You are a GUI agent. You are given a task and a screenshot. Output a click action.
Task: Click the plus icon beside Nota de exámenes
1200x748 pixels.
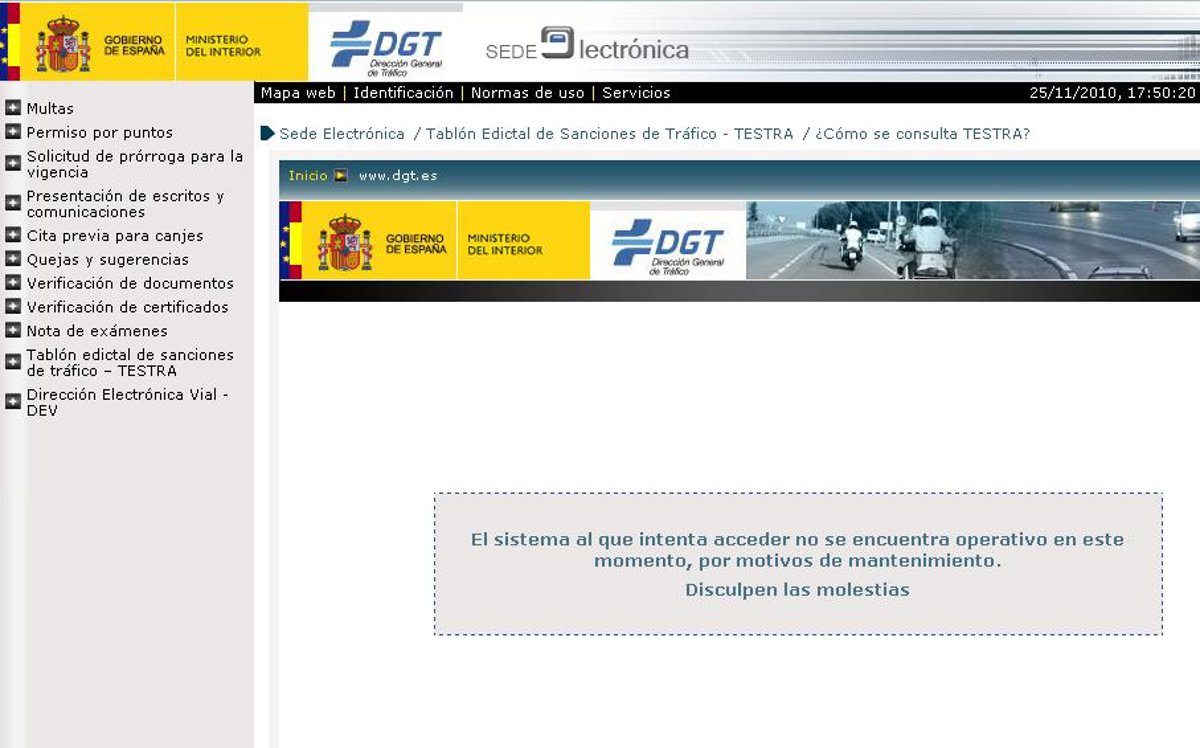click(13, 331)
